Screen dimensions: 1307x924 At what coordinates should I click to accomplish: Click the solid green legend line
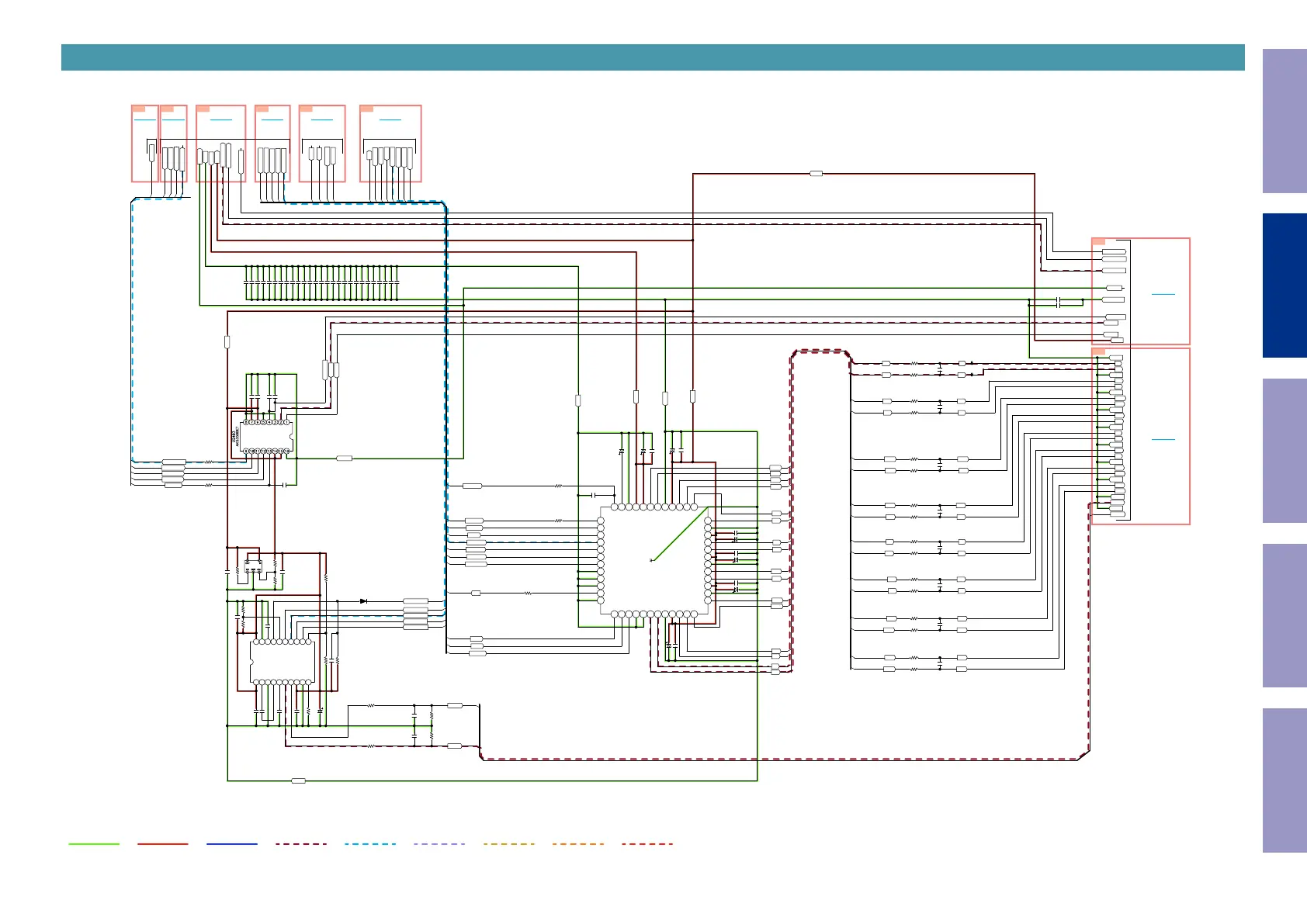[x=94, y=843]
